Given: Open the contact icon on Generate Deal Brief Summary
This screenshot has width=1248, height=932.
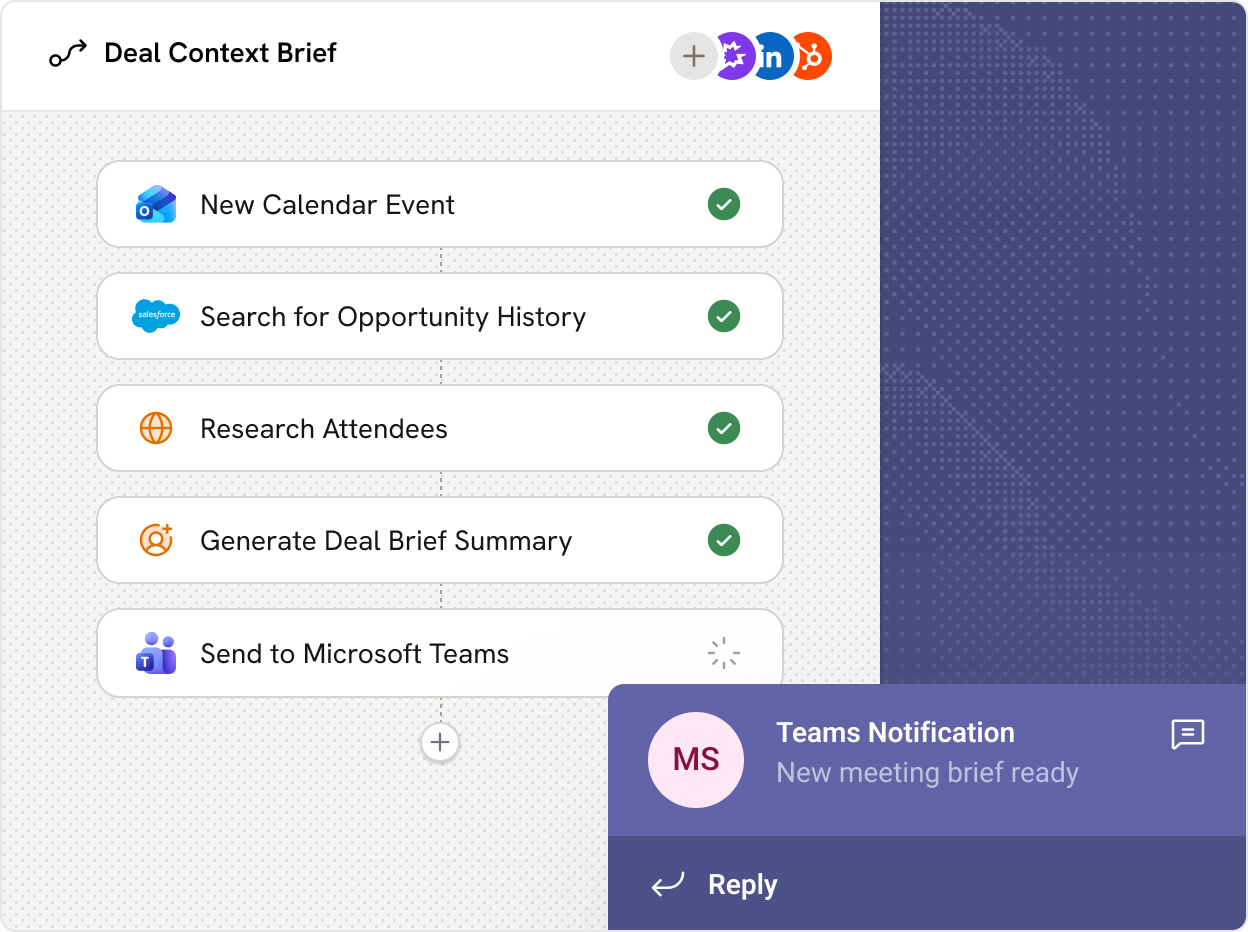Looking at the screenshot, I should pyautogui.click(x=155, y=540).
